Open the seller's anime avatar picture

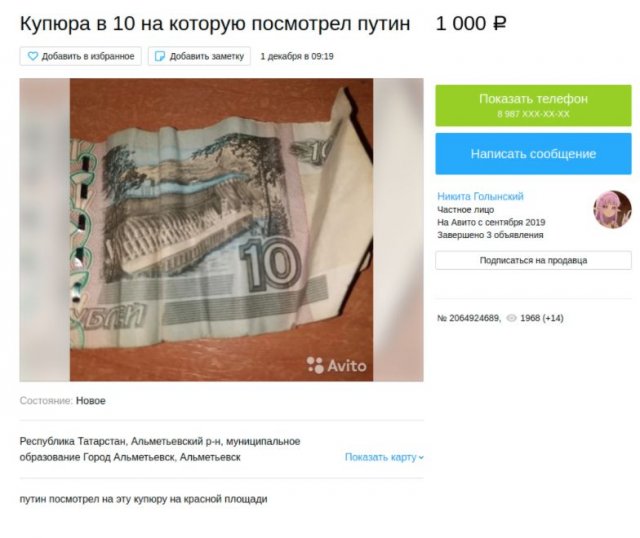tap(612, 209)
